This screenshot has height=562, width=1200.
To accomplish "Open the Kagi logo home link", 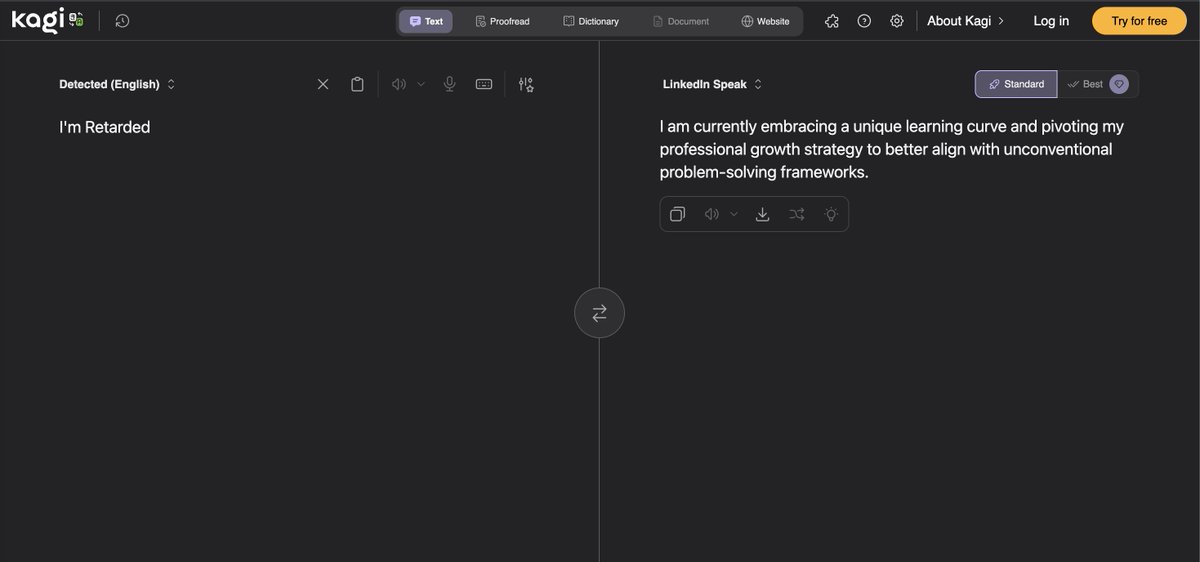I will point(48,20).
